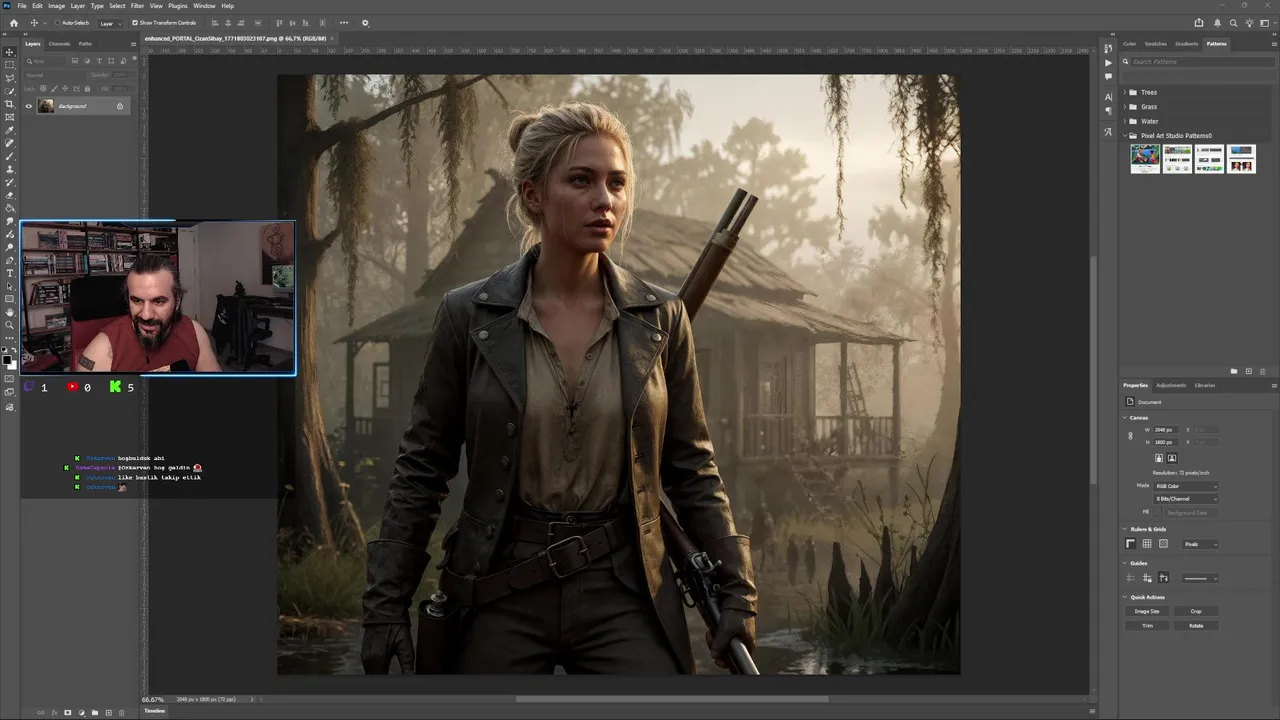This screenshot has height=720, width=1280.
Task: Click the Align left edges icon
Action: tap(215, 22)
